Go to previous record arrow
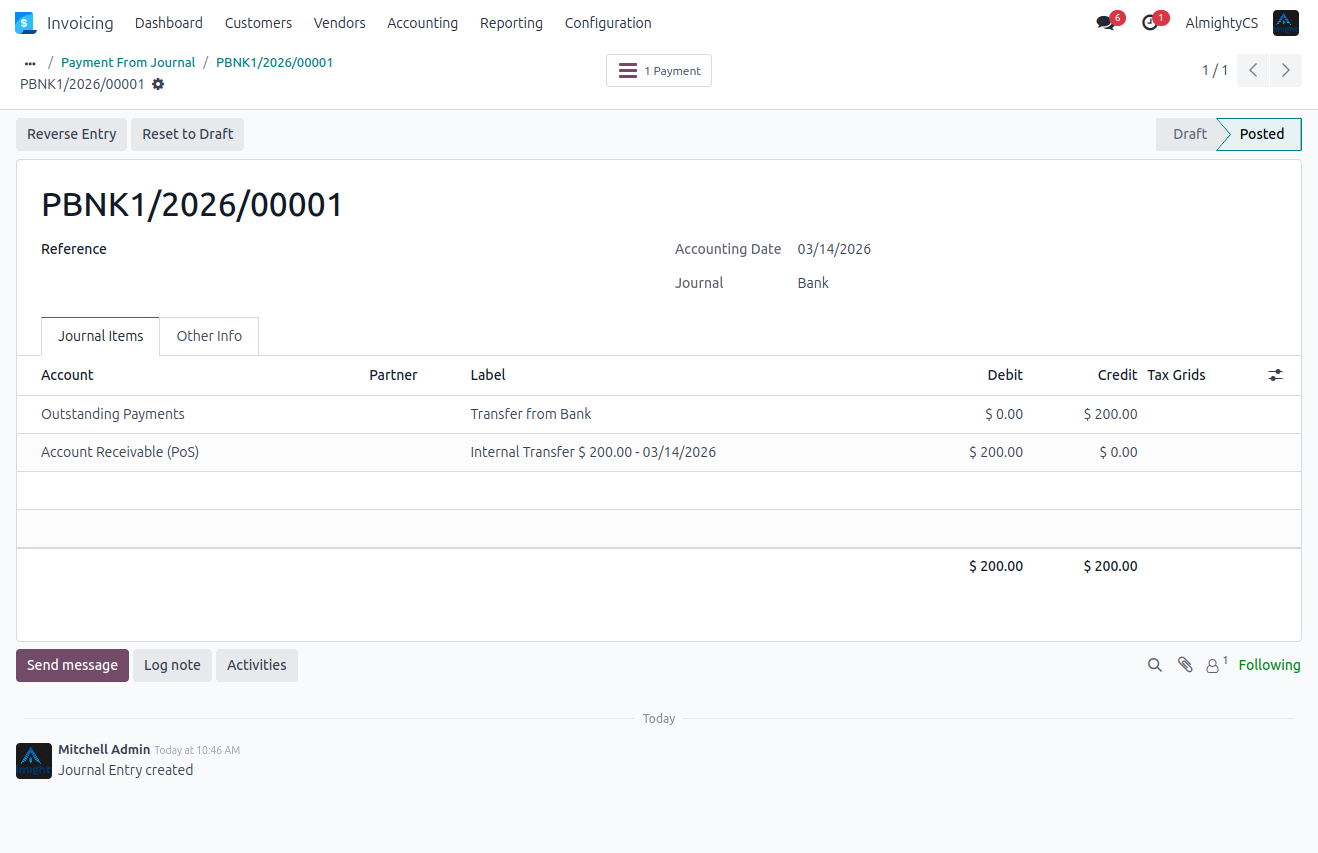The image size is (1318, 853). point(1253,70)
